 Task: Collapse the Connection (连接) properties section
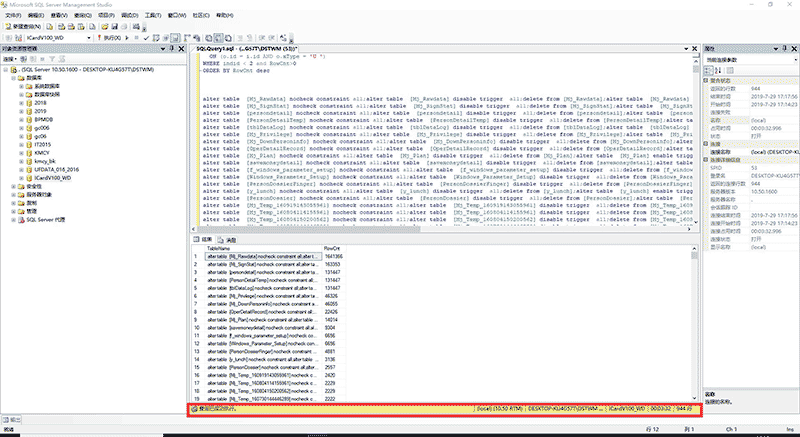tap(706, 144)
